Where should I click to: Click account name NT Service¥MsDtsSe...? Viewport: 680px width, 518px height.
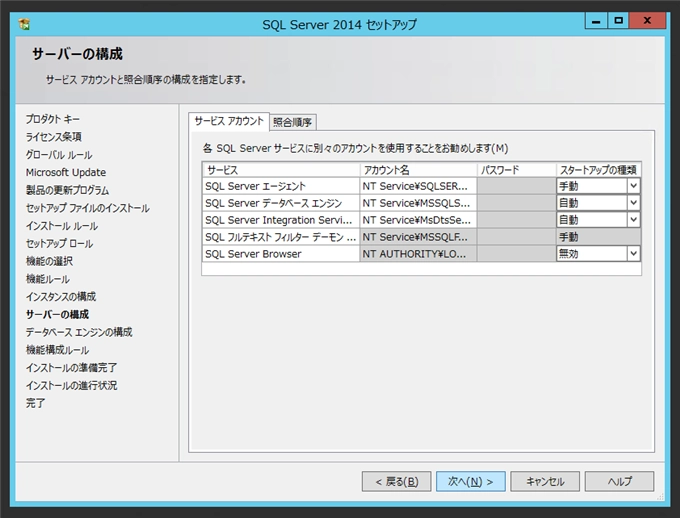(x=418, y=220)
